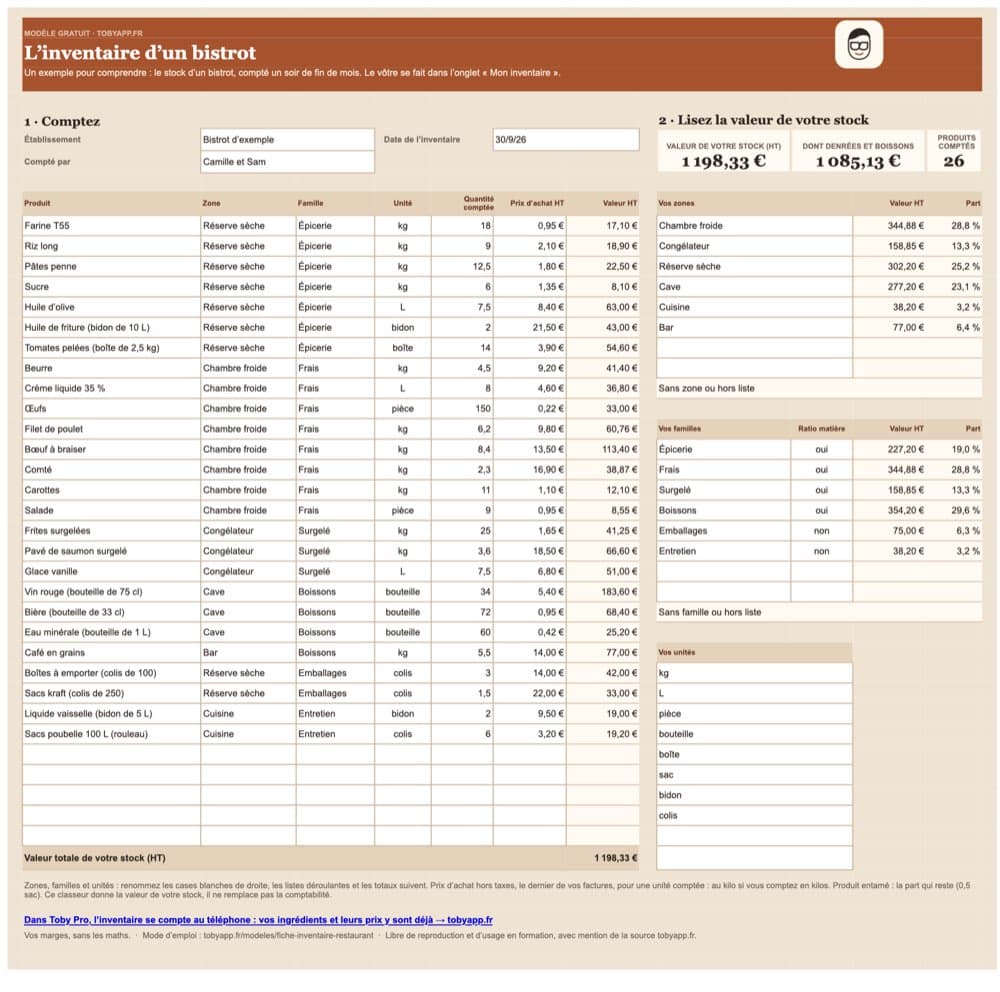Click the Ratio matière 'non' for Emballages
1000x992 pixels.
point(821,531)
